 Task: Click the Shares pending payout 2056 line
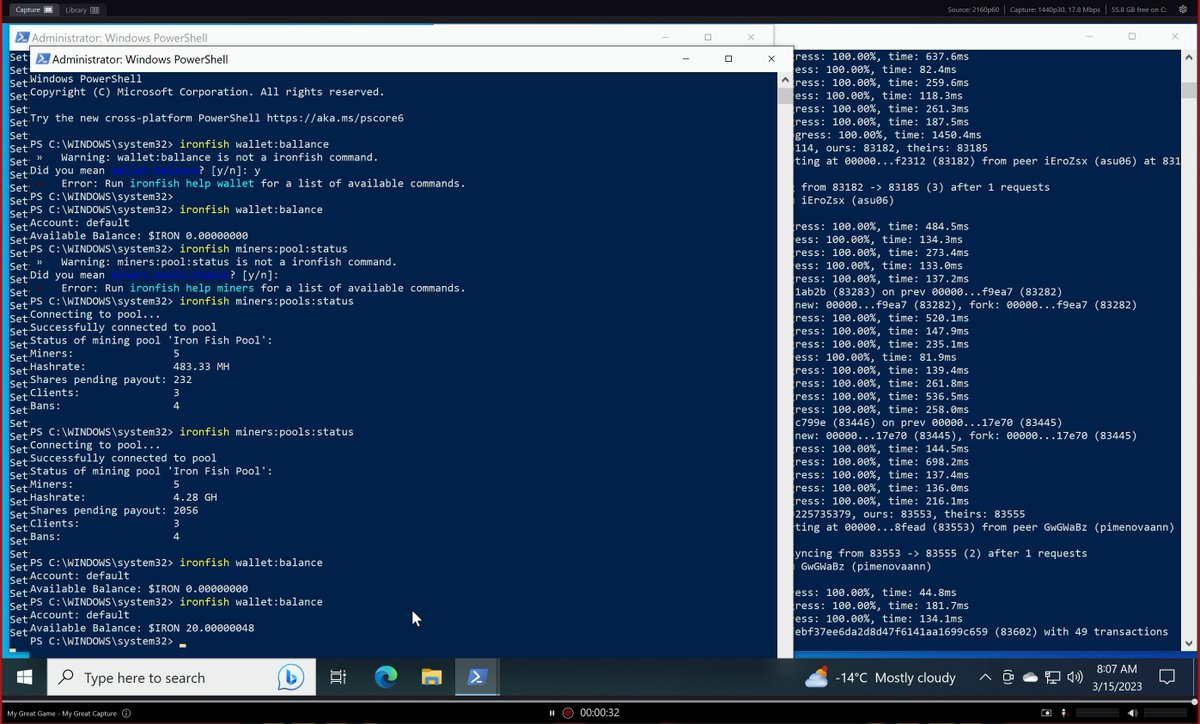coord(114,510)
